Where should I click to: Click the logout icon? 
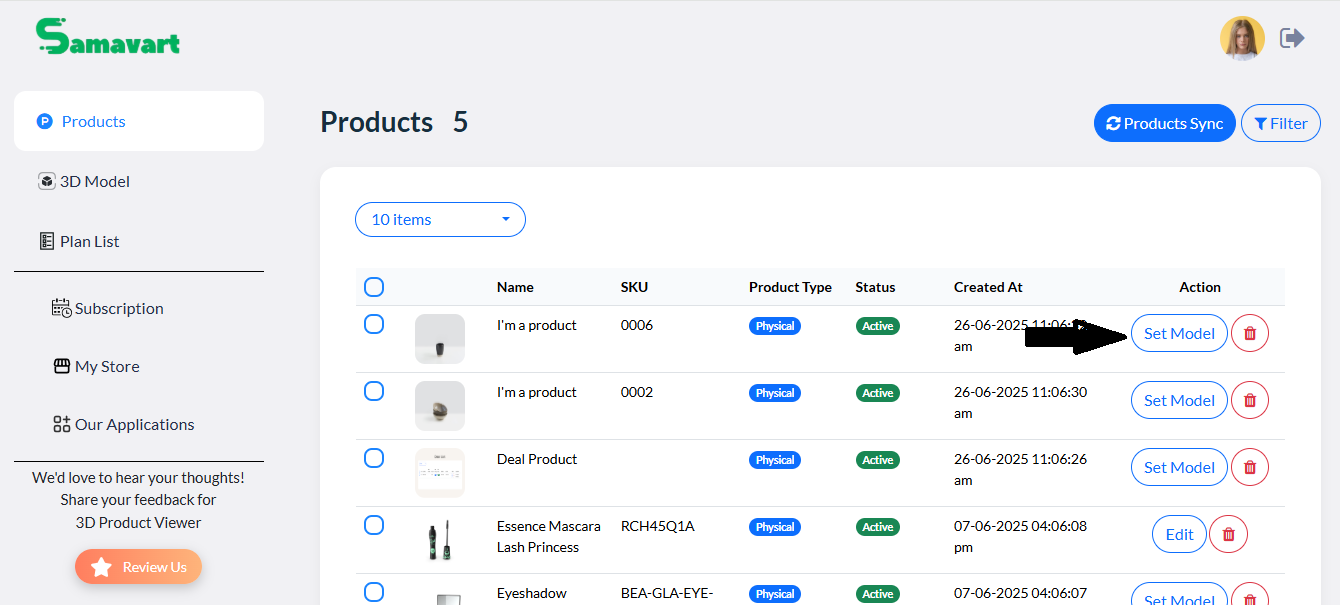pos(1293,38)
